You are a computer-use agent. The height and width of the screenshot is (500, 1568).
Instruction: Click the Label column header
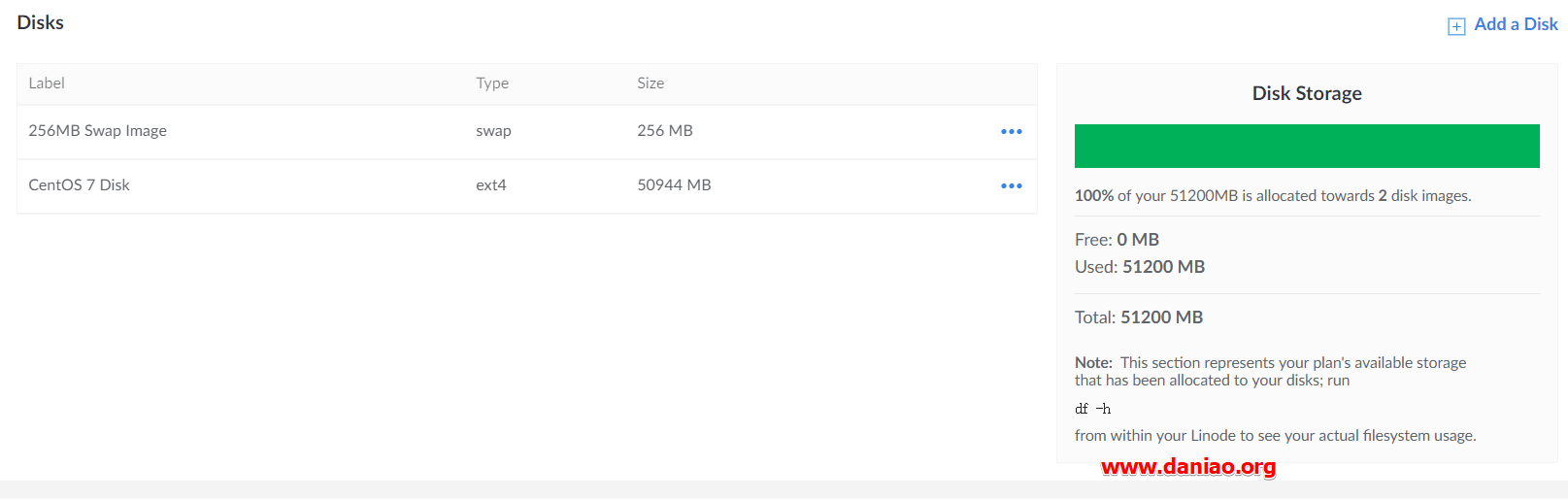[x=47, y=83]
